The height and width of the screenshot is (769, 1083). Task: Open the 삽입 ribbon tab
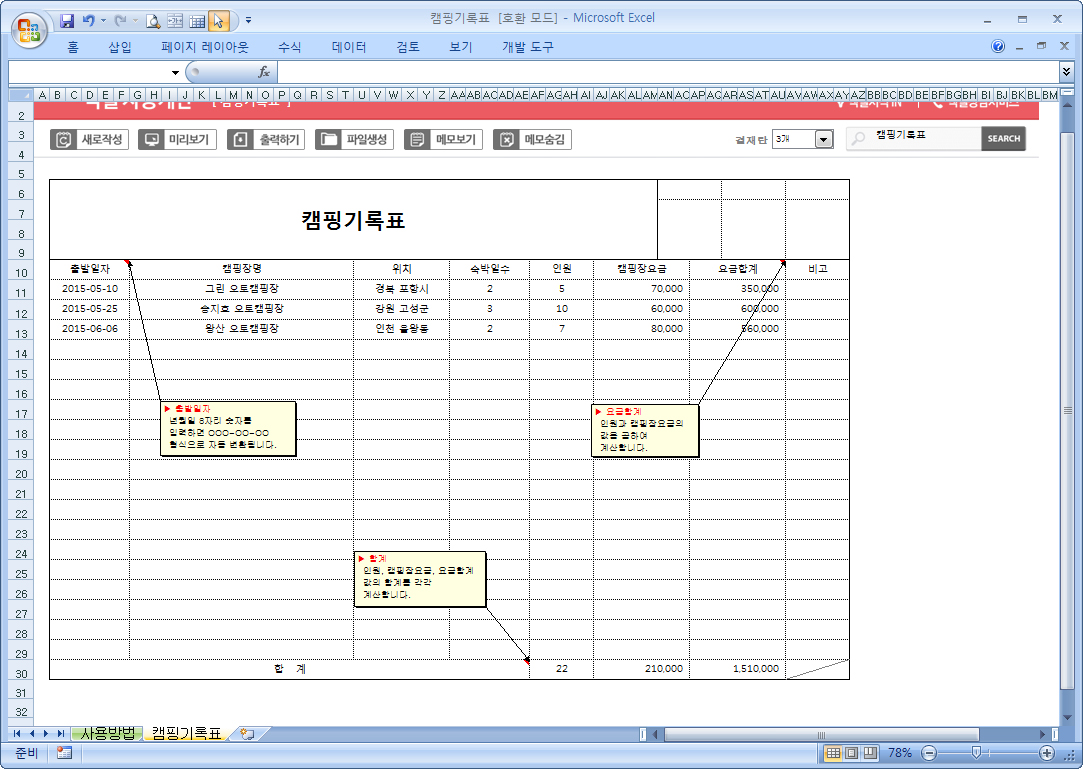(119, 47)
